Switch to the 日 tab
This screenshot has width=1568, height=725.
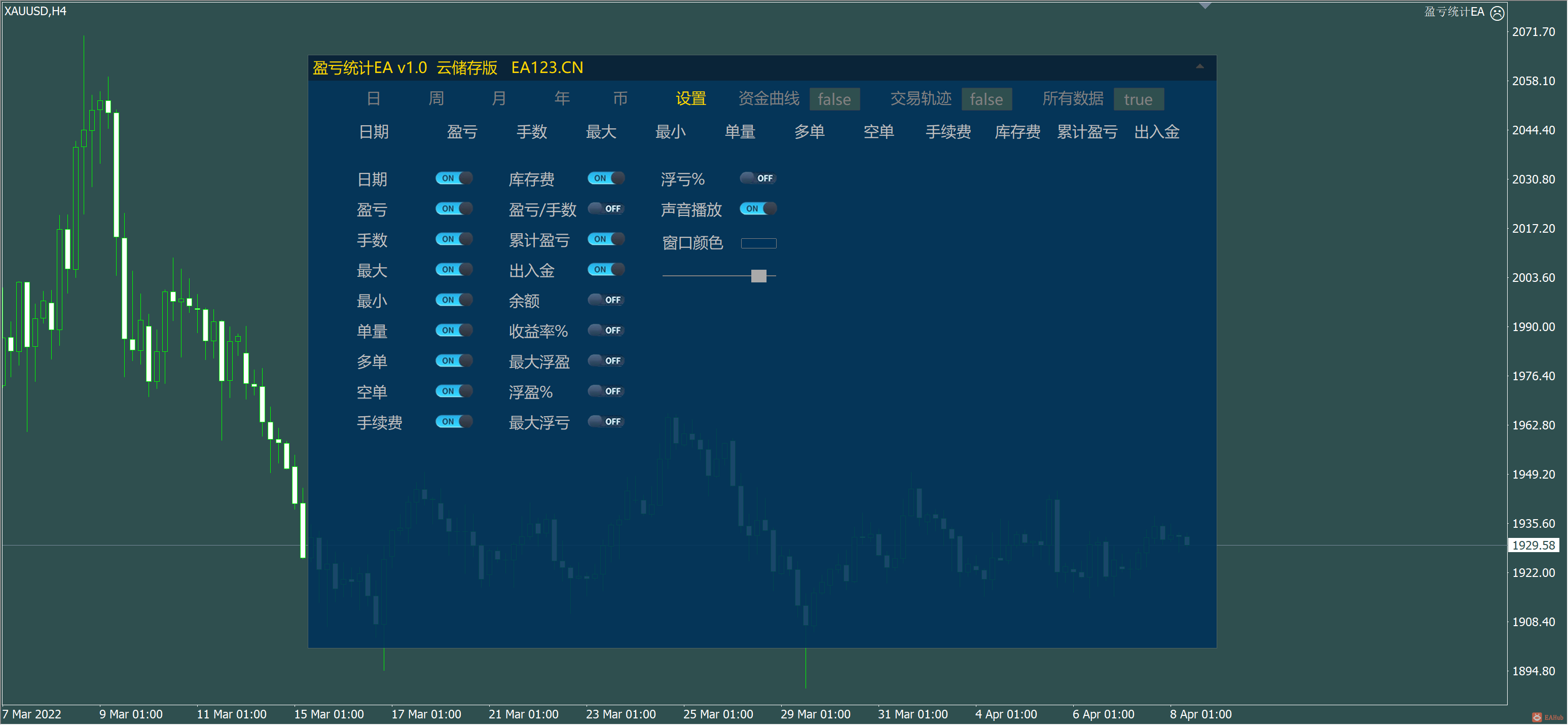(373, 99)
